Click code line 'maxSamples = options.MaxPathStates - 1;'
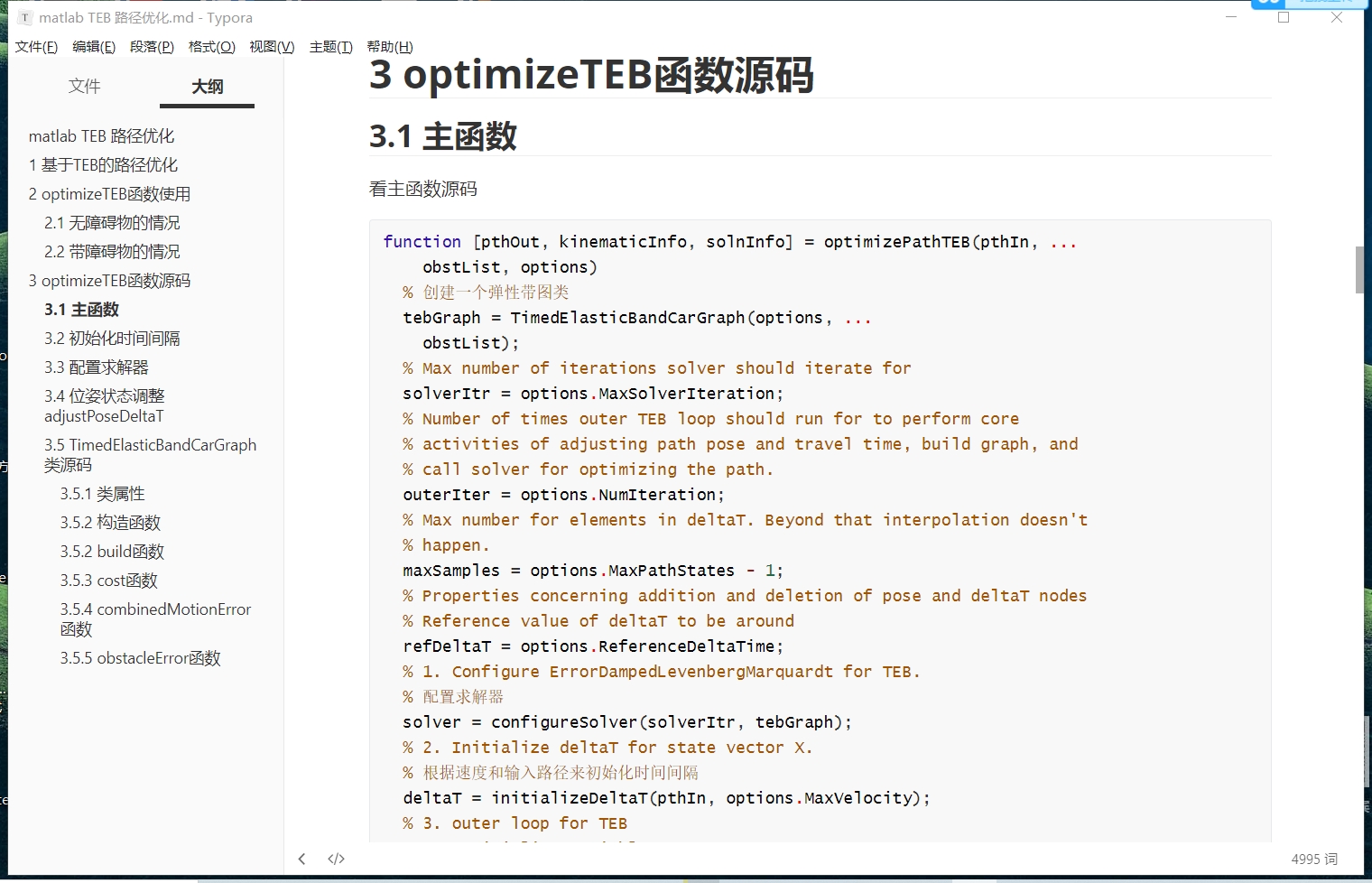This screenshot has width=1372, height=883. (593, 571)
